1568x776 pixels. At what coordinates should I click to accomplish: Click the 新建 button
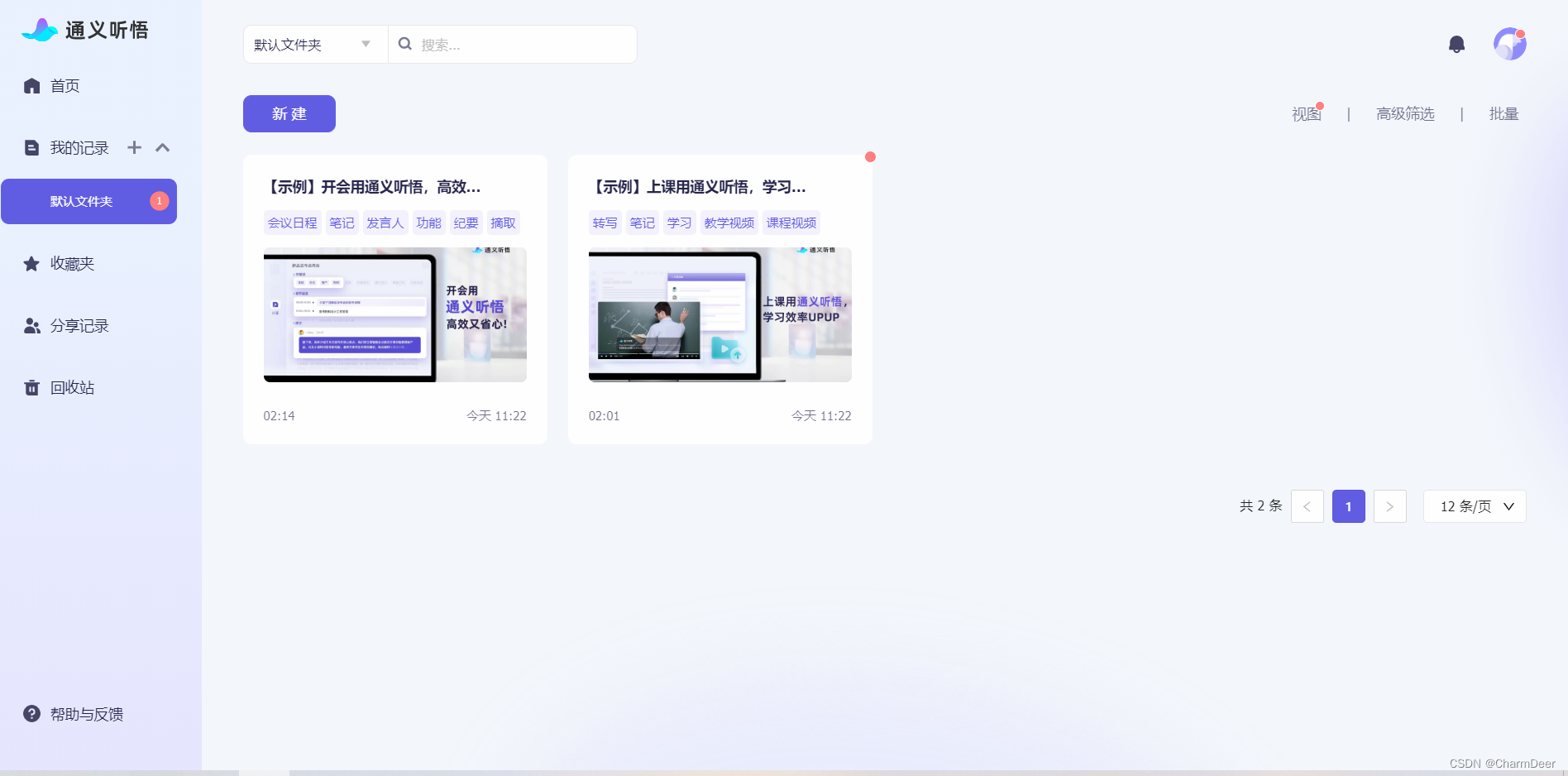click(x=289, y=113)
